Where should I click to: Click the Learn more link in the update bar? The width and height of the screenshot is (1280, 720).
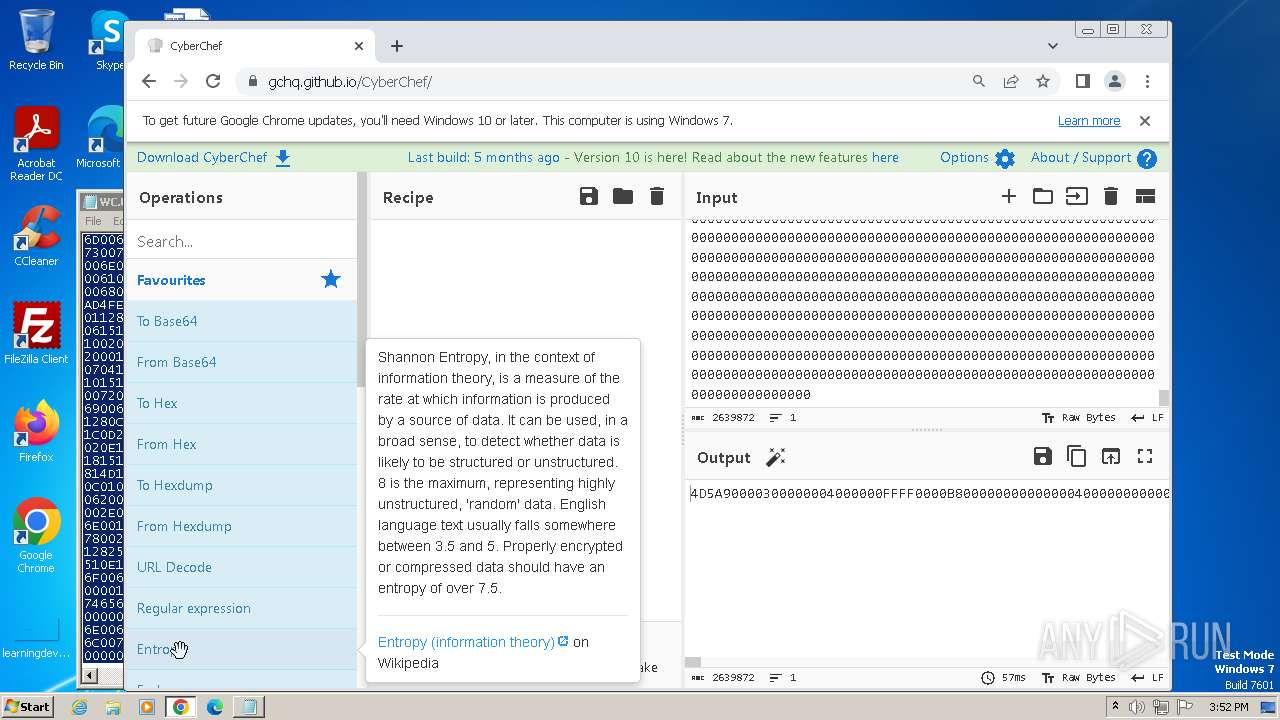[x=1089, y=121]
